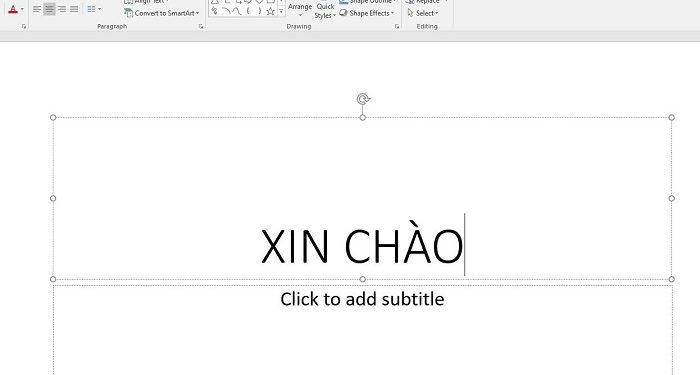This screenshot has width=700, height=375.
Task: Align text left in paragraph group
Action: (x=37, y=9)
